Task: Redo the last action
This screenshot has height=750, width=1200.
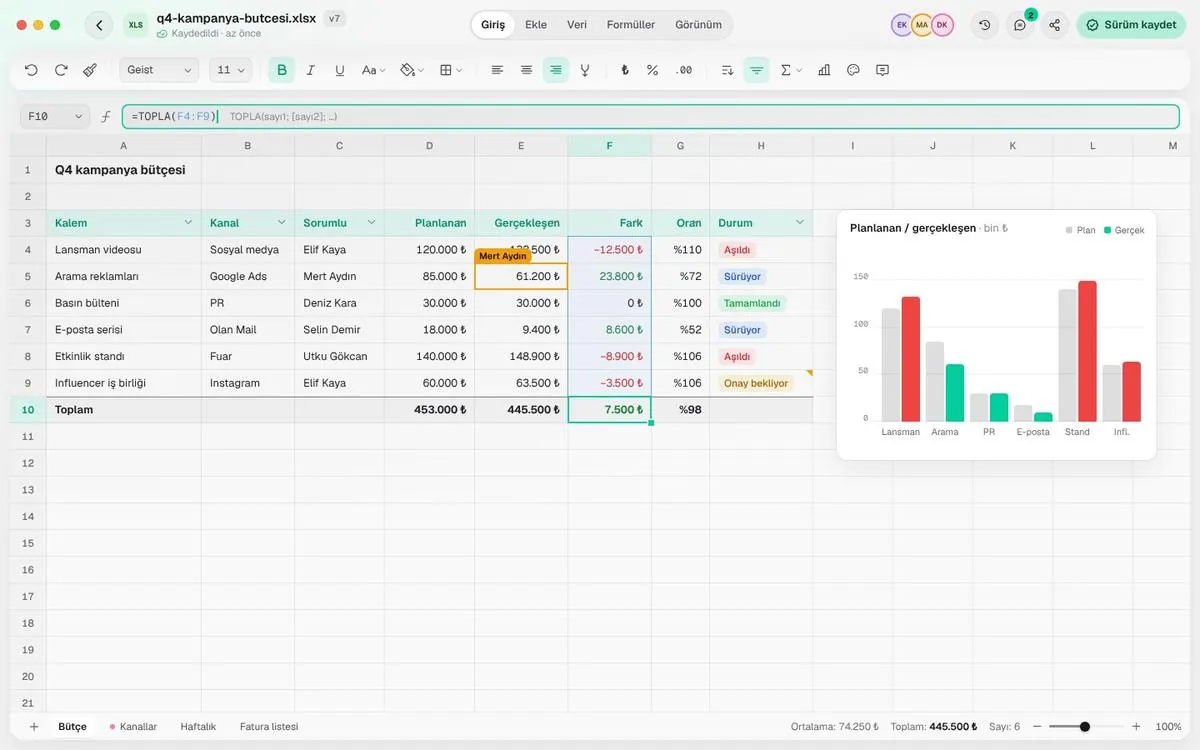Action: point(61,70)
